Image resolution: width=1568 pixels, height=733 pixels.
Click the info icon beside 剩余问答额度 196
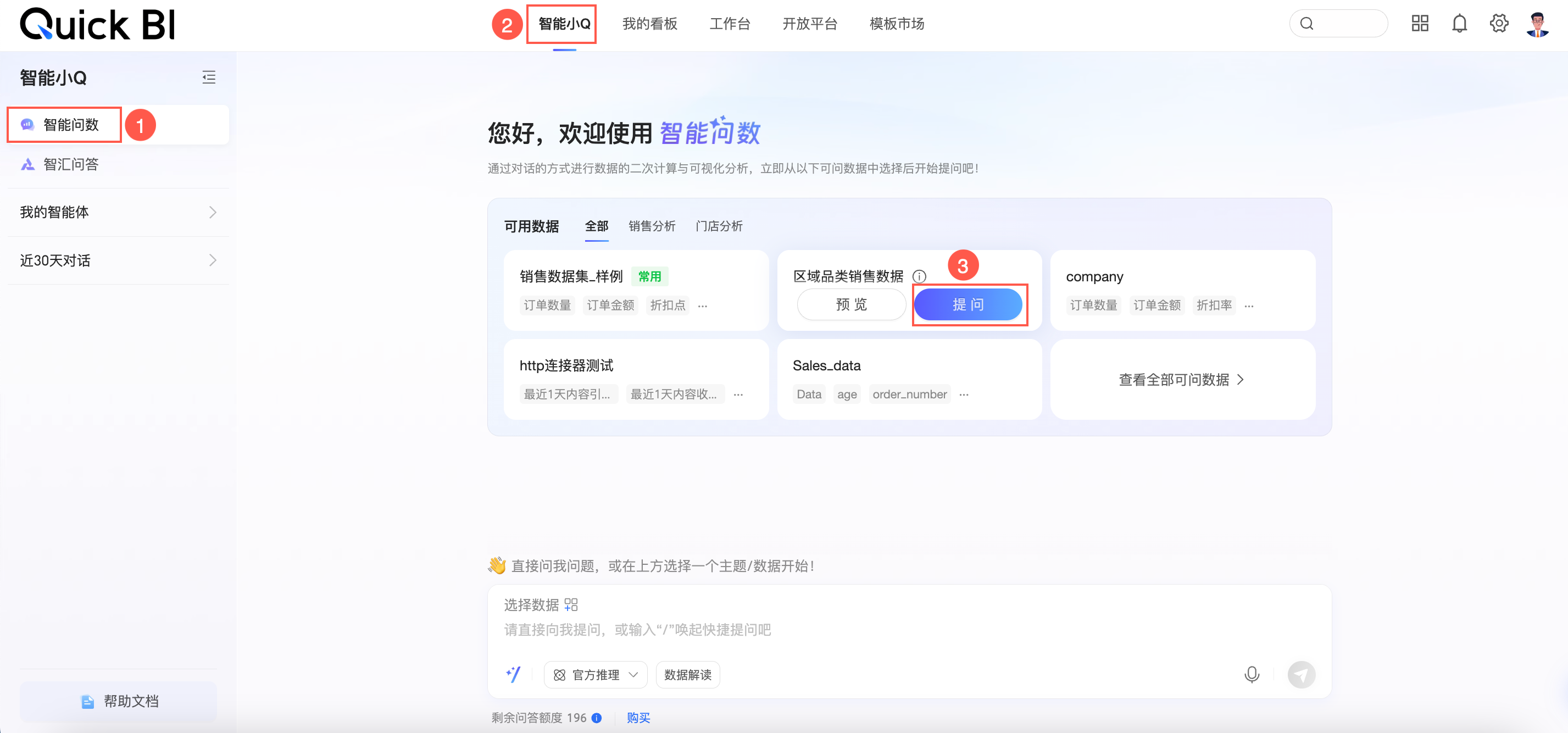597,718
